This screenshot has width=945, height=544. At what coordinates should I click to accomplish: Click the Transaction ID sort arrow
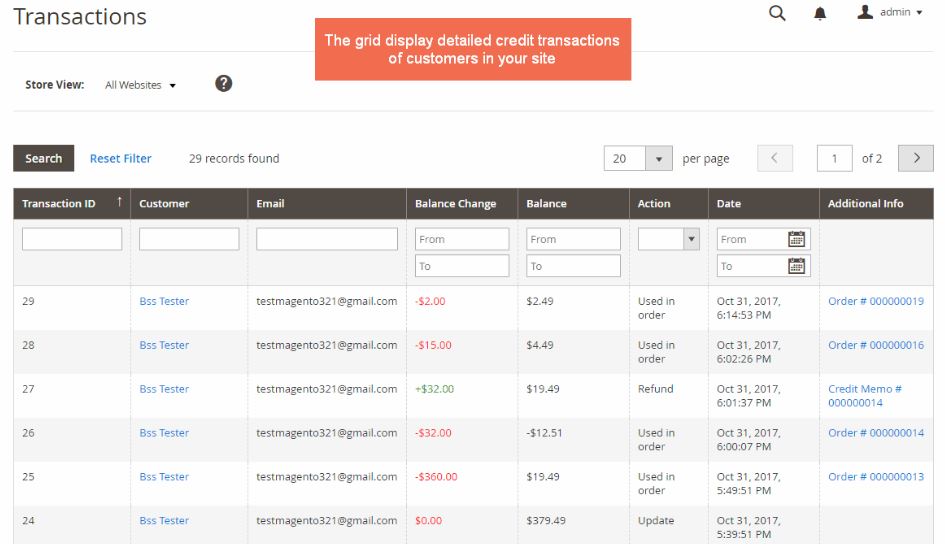coord(120,203)
